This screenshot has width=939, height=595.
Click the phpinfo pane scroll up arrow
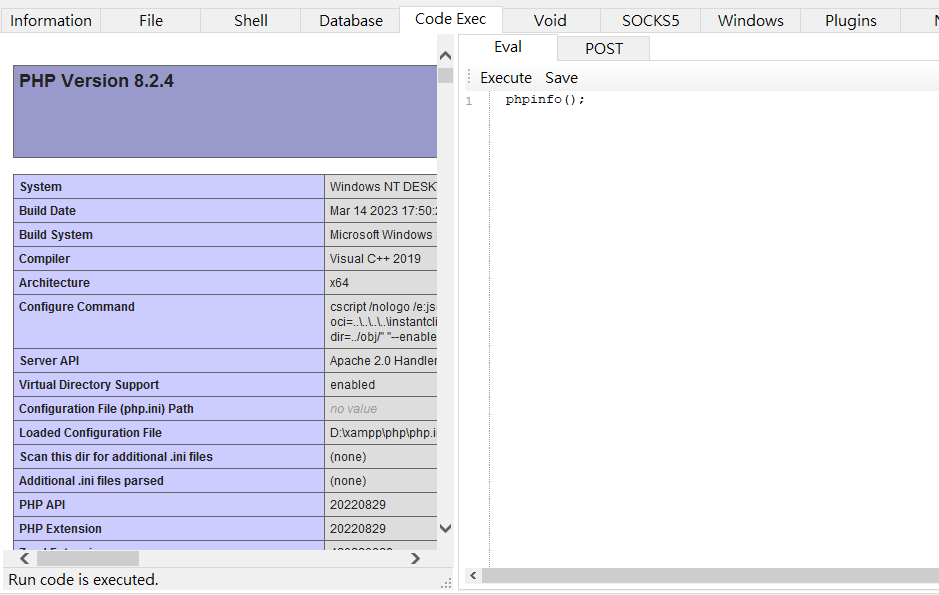pyautogui.click(x=445, y=56)
